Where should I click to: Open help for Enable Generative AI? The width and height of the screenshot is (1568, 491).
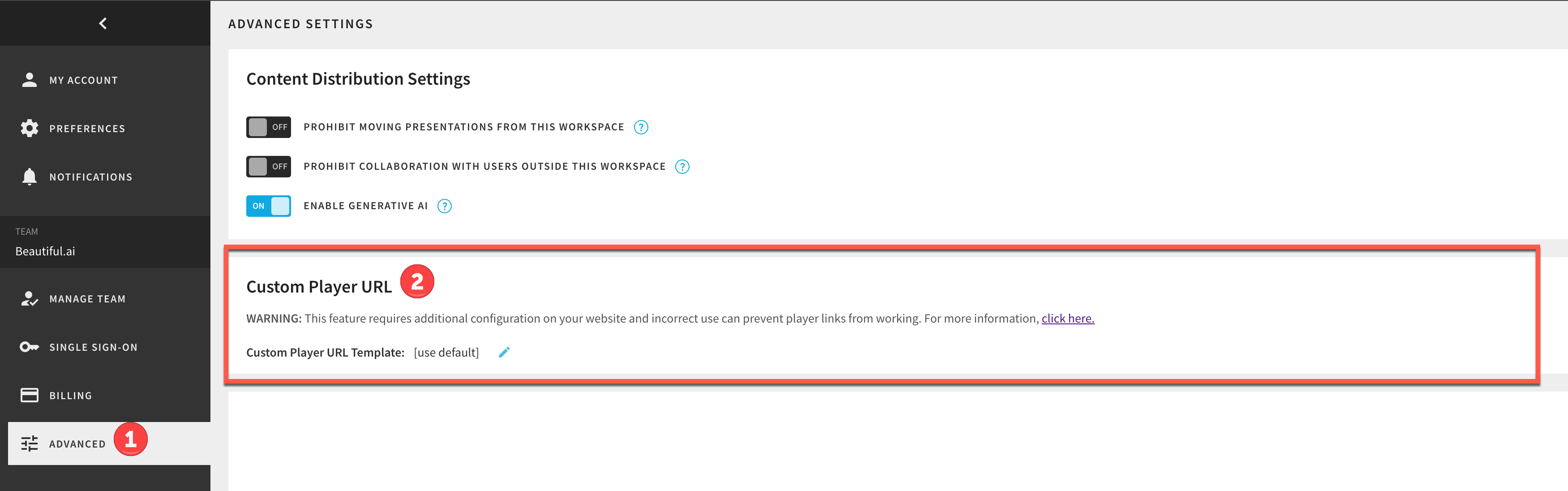tap(445, 206)
